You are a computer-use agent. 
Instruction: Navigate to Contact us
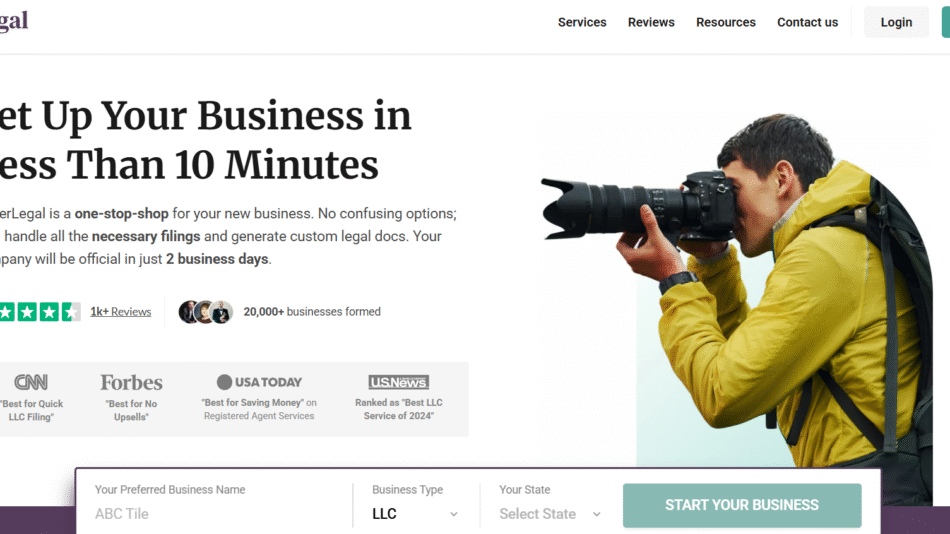(x=807, y=22)
